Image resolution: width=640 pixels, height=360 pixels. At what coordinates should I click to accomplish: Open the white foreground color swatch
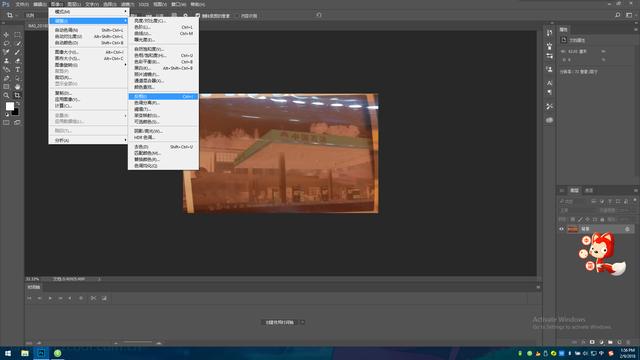tap(10, 106)
